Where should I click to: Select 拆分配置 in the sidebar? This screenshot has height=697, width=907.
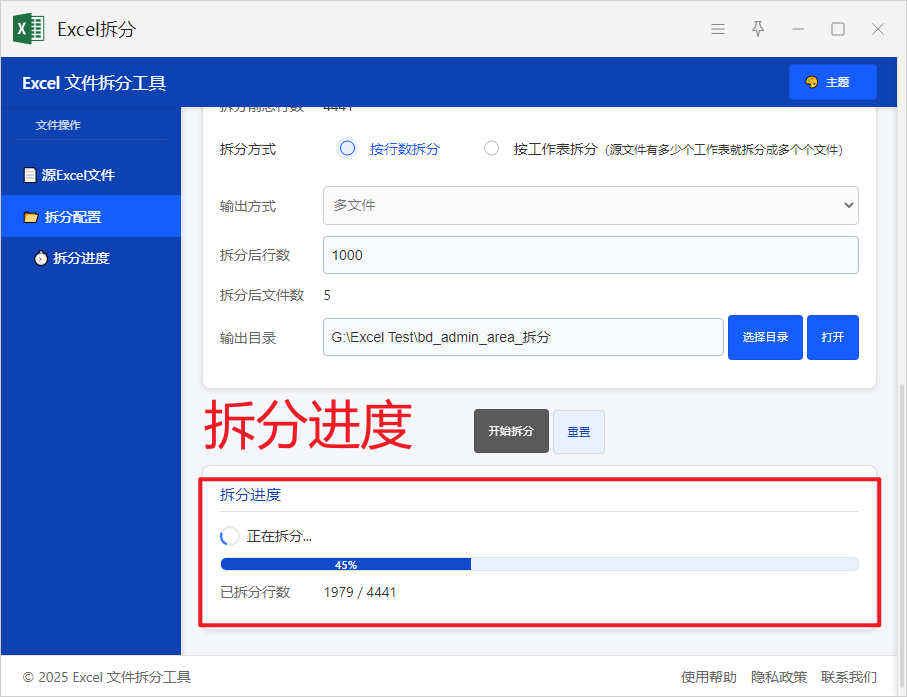[x=91, y=216]
